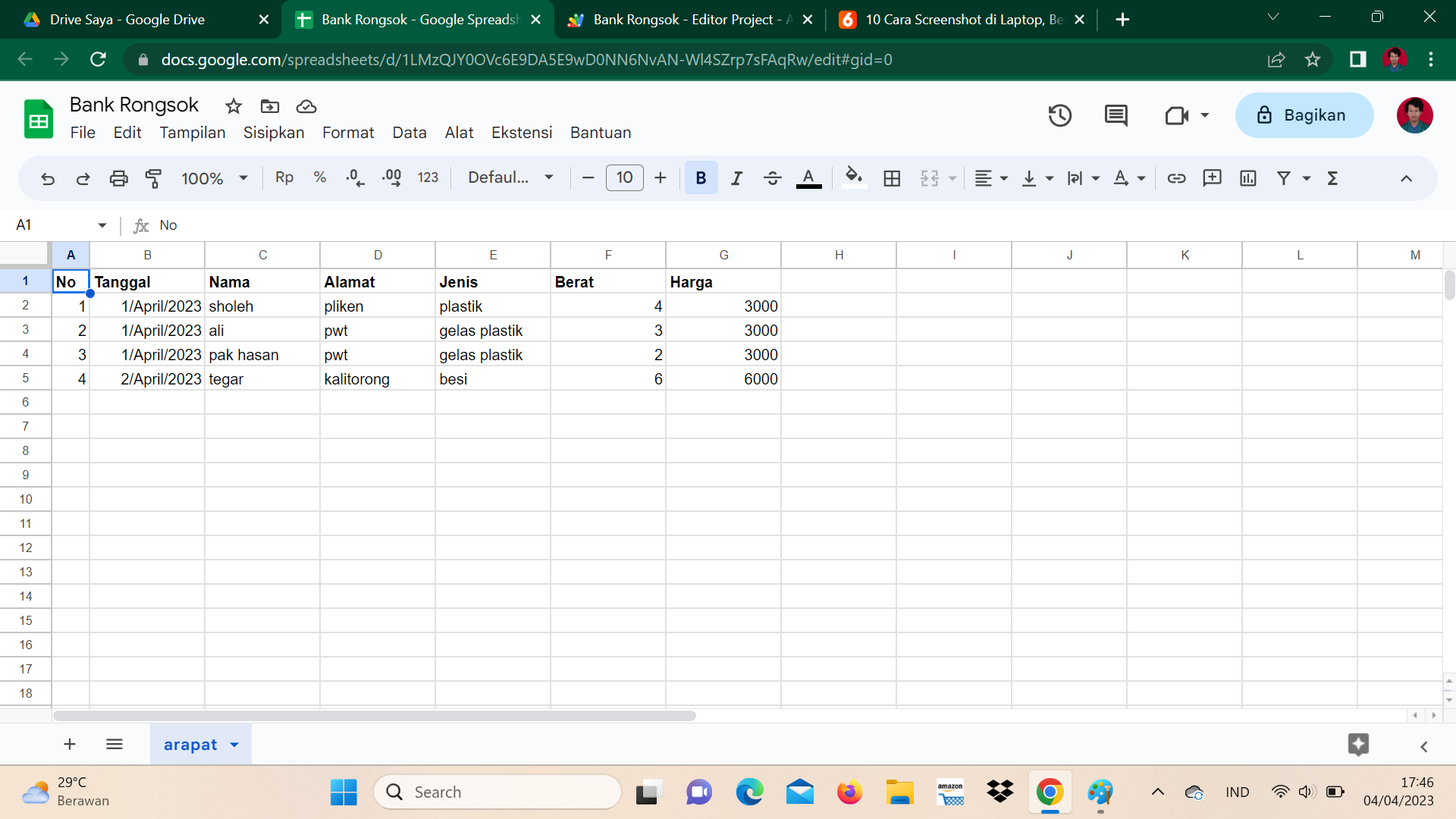The width and height of the screenshot is (1456, 819).
Task: Click the paint format roller icon
Action: [x=154, y=178]
